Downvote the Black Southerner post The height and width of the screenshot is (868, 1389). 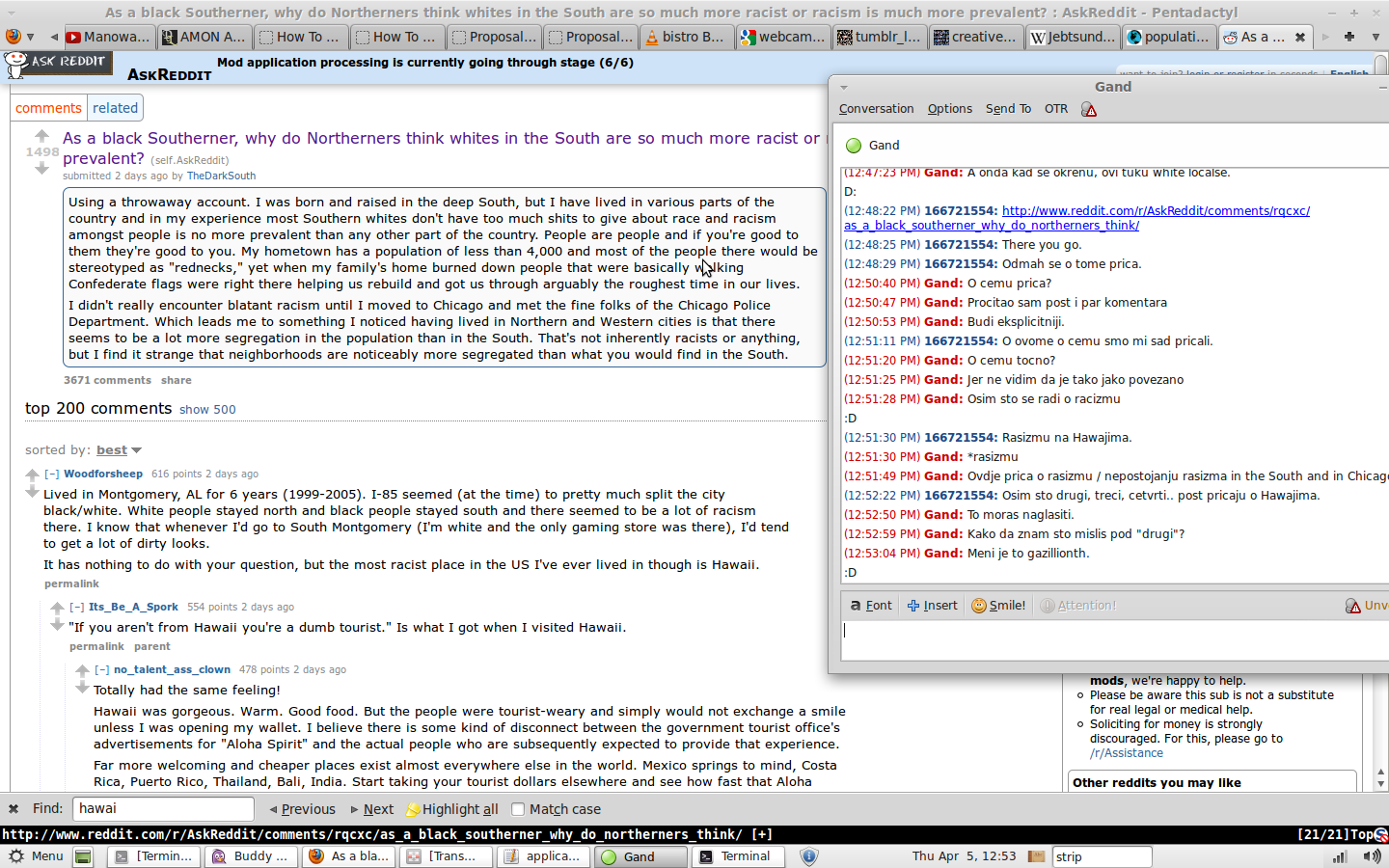click(41, 169)
